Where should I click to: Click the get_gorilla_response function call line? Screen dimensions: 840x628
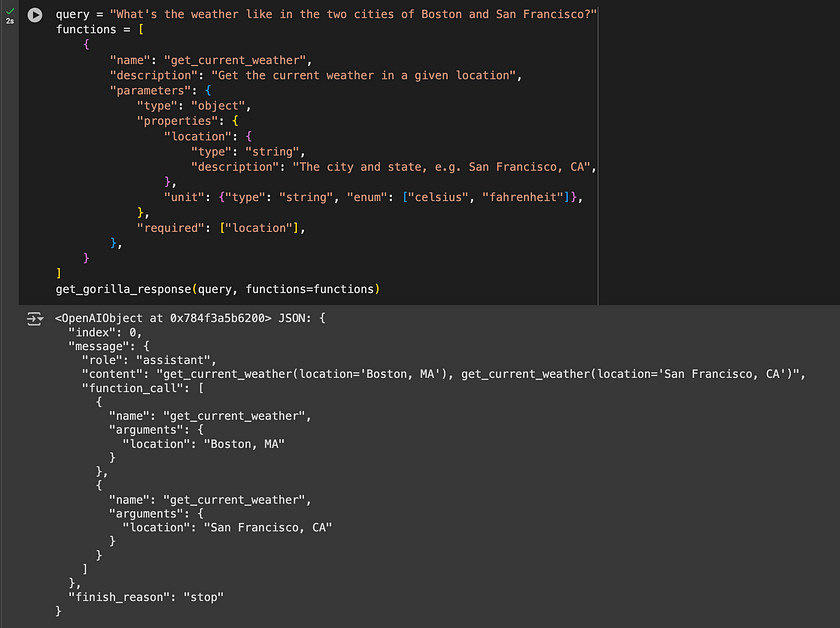[x=218, y=289]
